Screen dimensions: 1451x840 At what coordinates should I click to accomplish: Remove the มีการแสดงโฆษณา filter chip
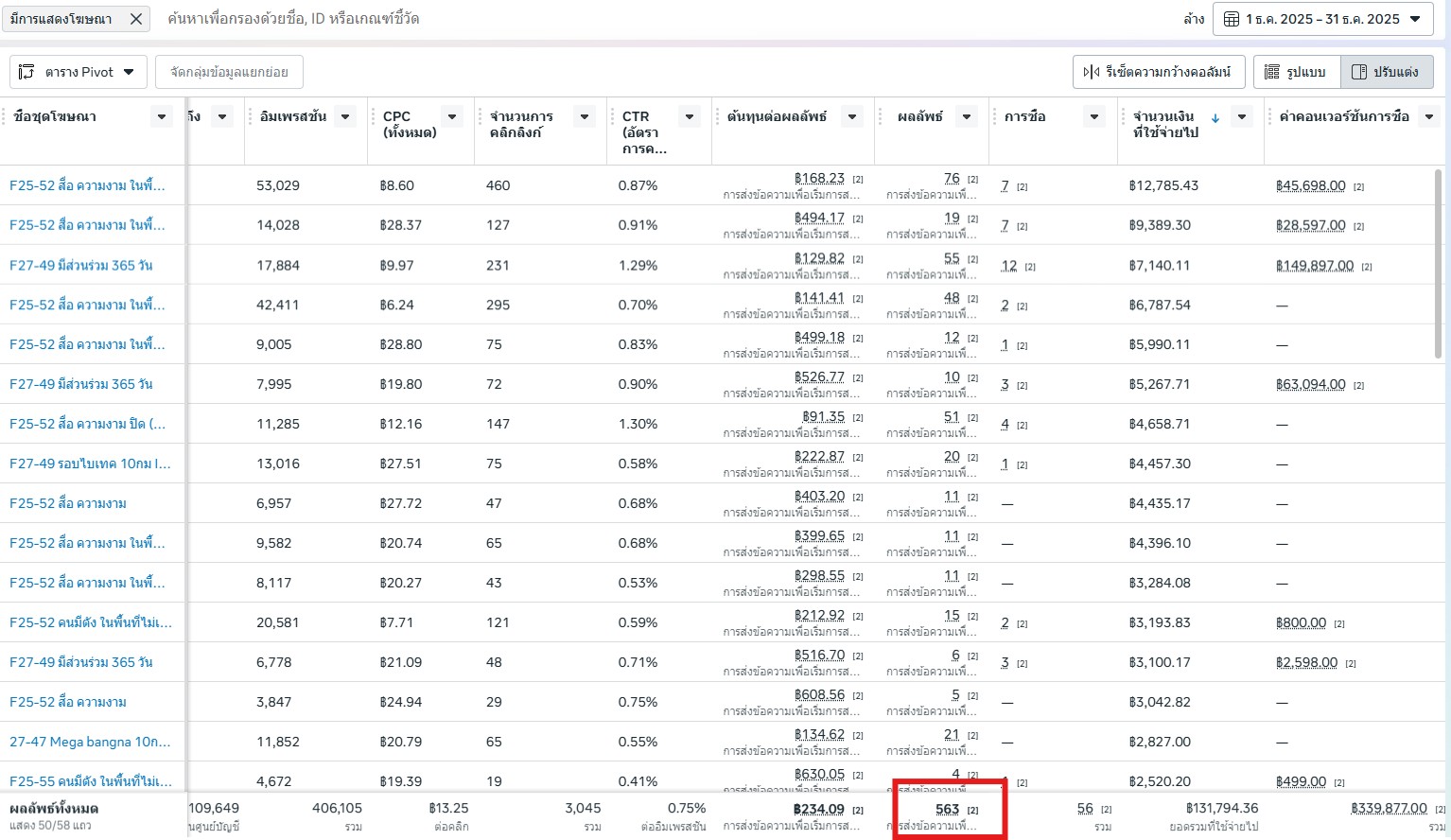(136, 19)
